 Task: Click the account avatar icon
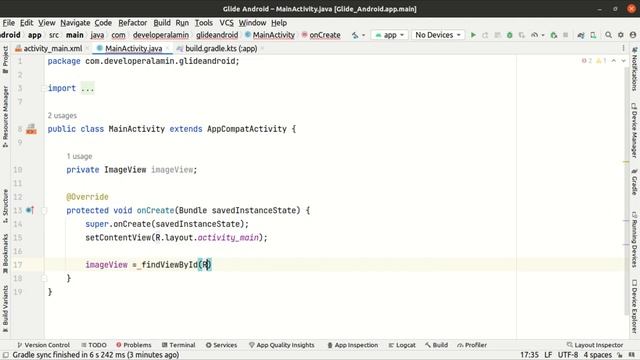[x=633, y=35]
